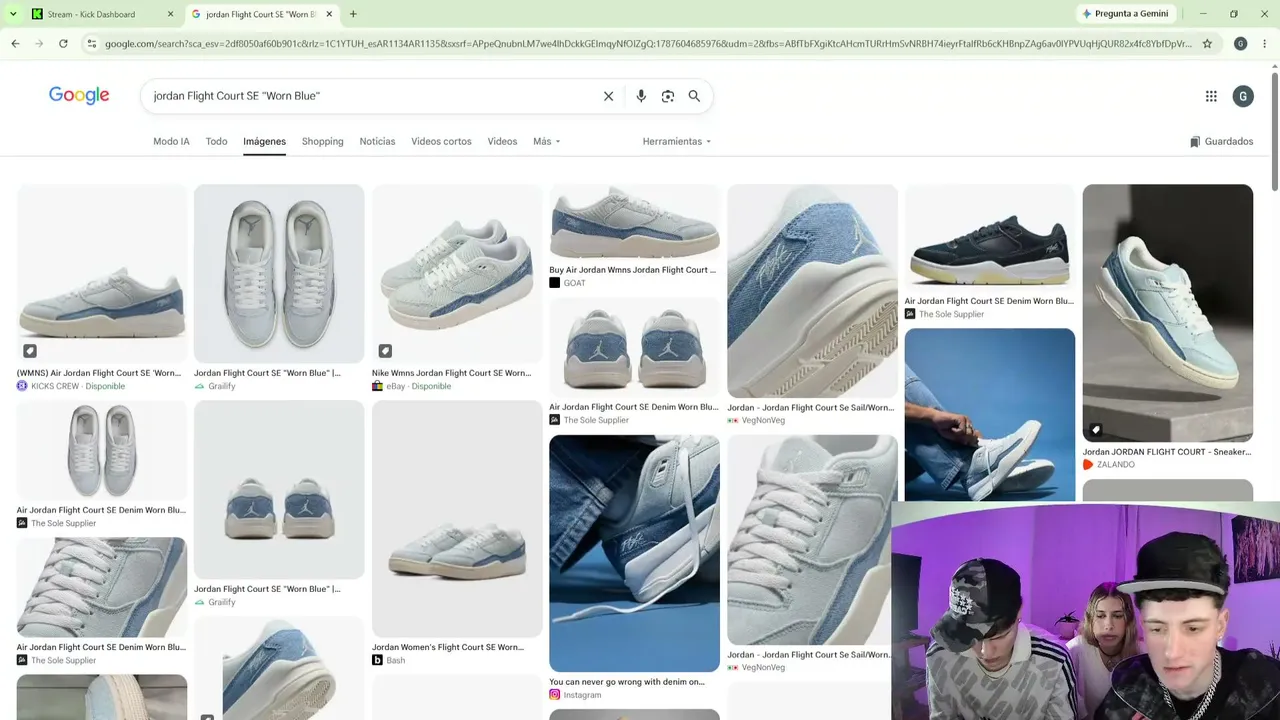The height and width of the screenshot is (720, 1280).
Task: Open the tab search dropdown
Action: pyautogui.click(x=13, y=14)
